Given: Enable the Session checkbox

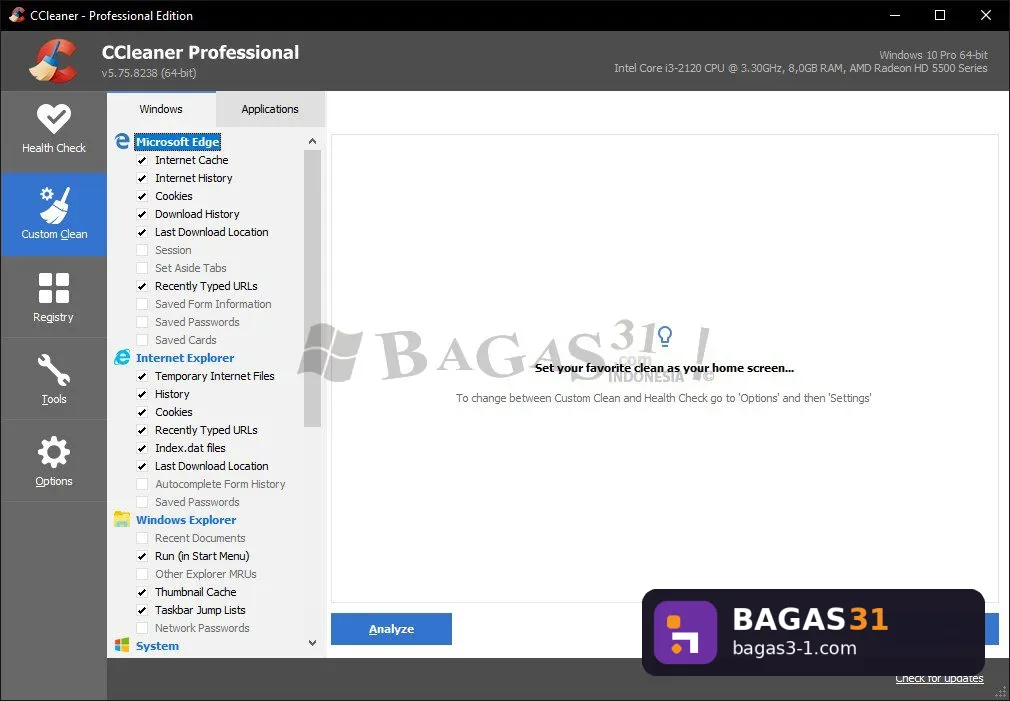Looking at the screenshot, I should [x=142, y=250].
